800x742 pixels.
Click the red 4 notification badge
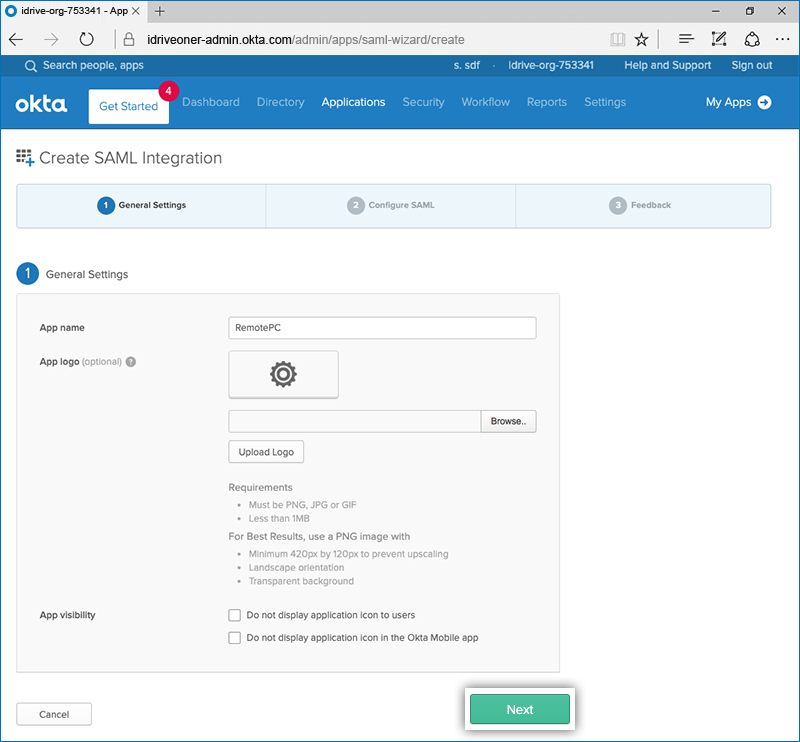pos(168,91)
